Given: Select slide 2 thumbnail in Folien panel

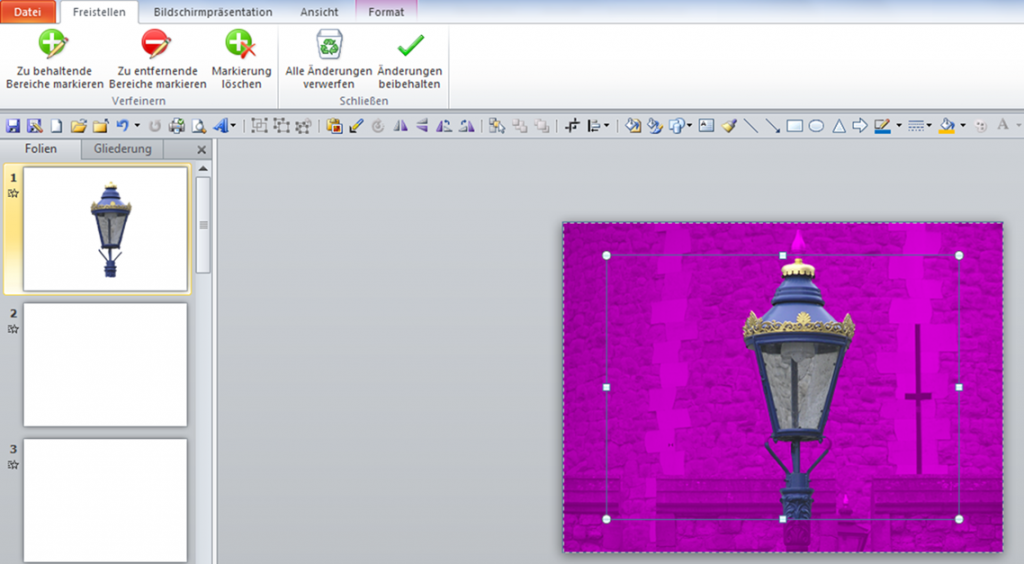Looking at the screenshot, I should 105,364.
